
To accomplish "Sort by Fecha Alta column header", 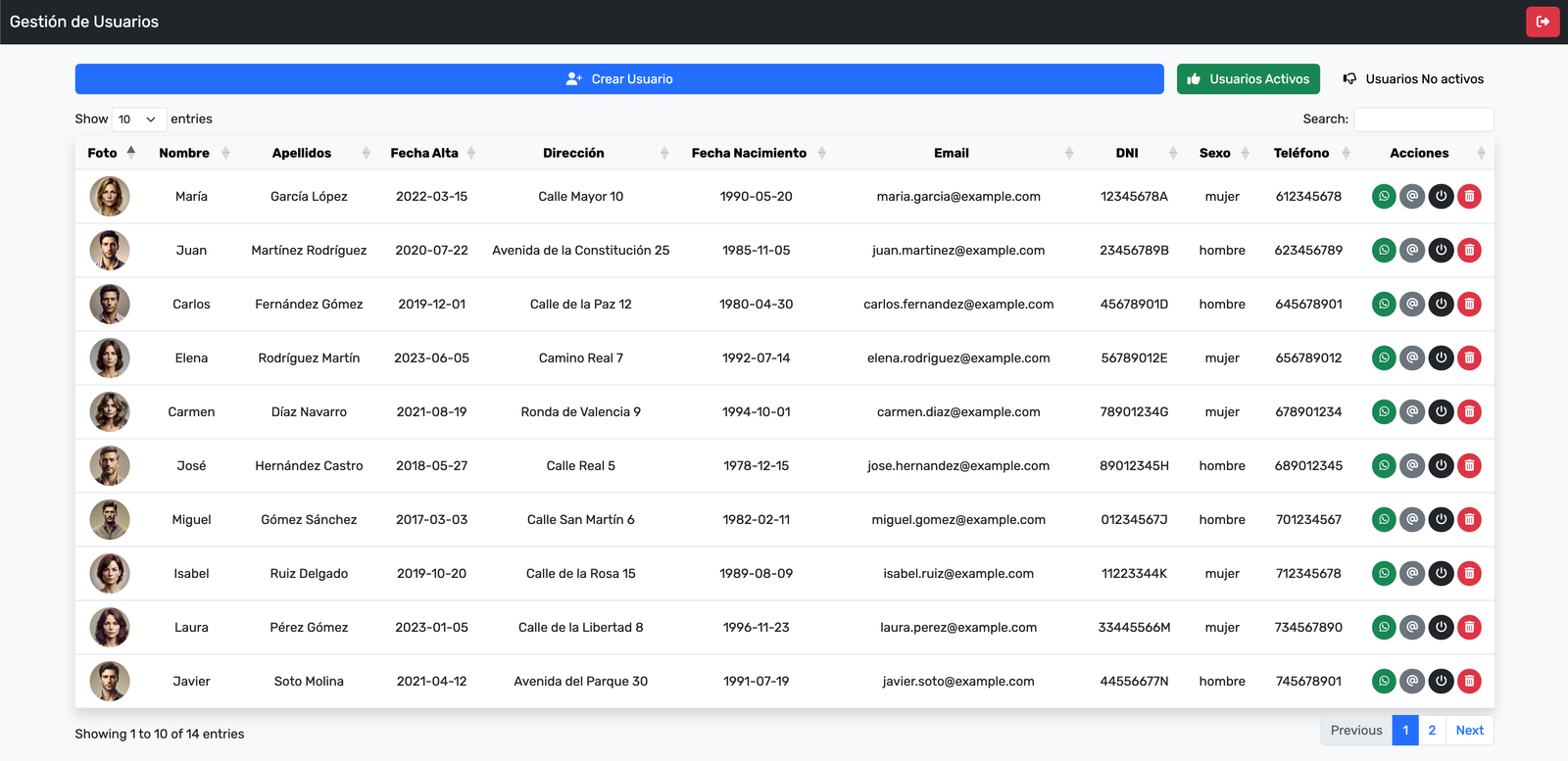I will click(x=431, y=153).
